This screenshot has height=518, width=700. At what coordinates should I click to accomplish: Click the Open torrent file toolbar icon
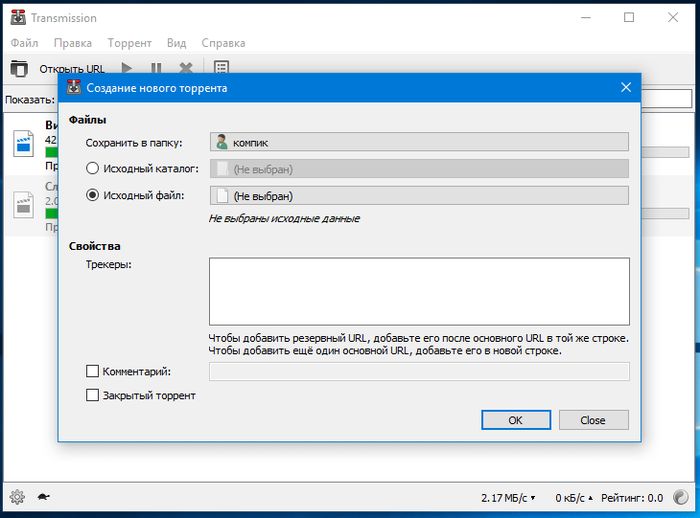[19, 69]
